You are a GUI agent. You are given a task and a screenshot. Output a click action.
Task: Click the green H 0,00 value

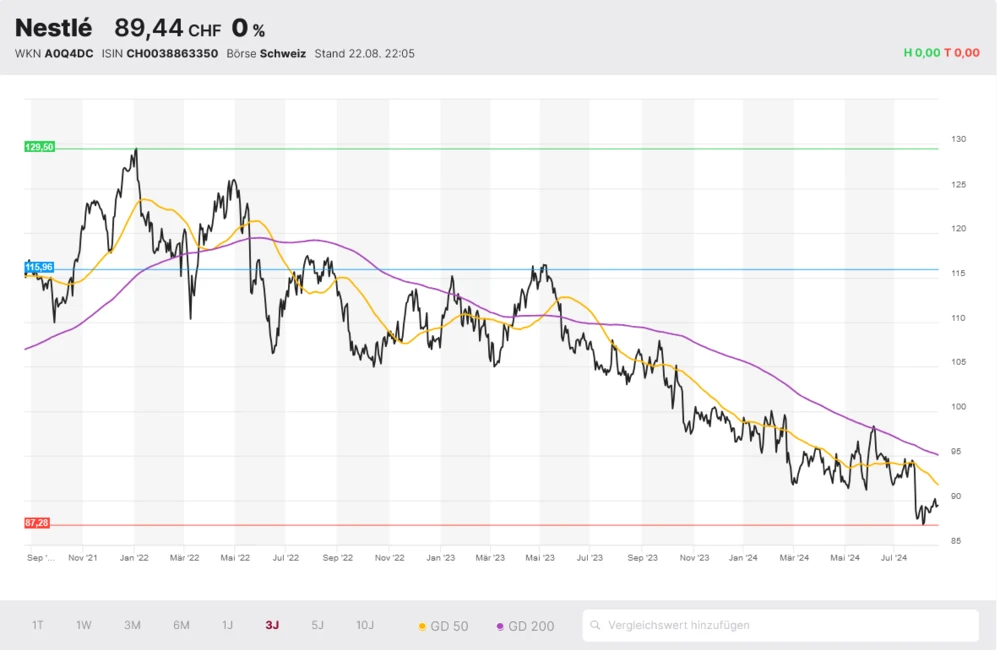click(x=921, y=53)
